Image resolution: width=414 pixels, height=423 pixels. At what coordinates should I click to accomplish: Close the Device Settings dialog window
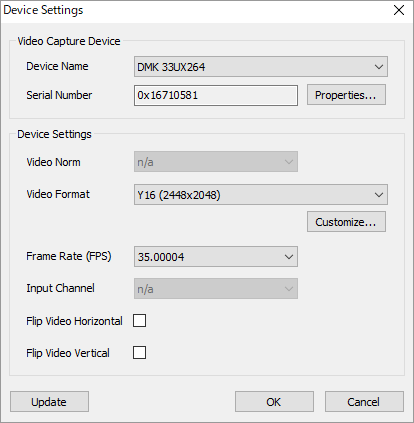(x=399, y=10)
